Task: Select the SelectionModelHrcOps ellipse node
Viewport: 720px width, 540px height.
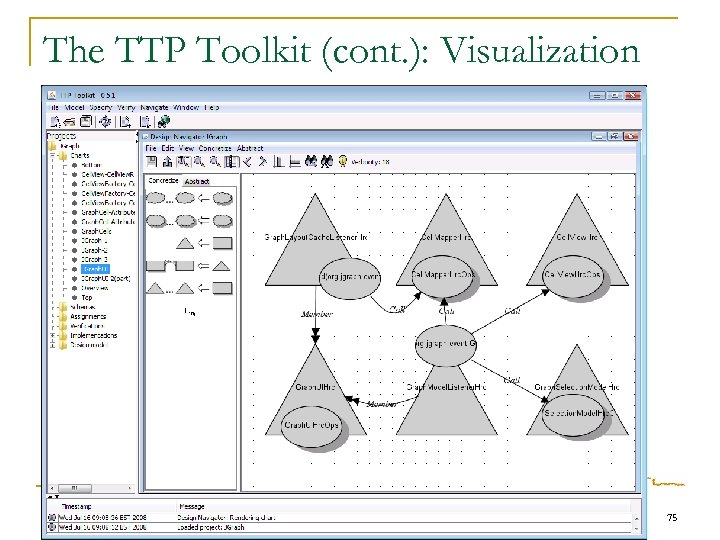Action: point(573,414)
